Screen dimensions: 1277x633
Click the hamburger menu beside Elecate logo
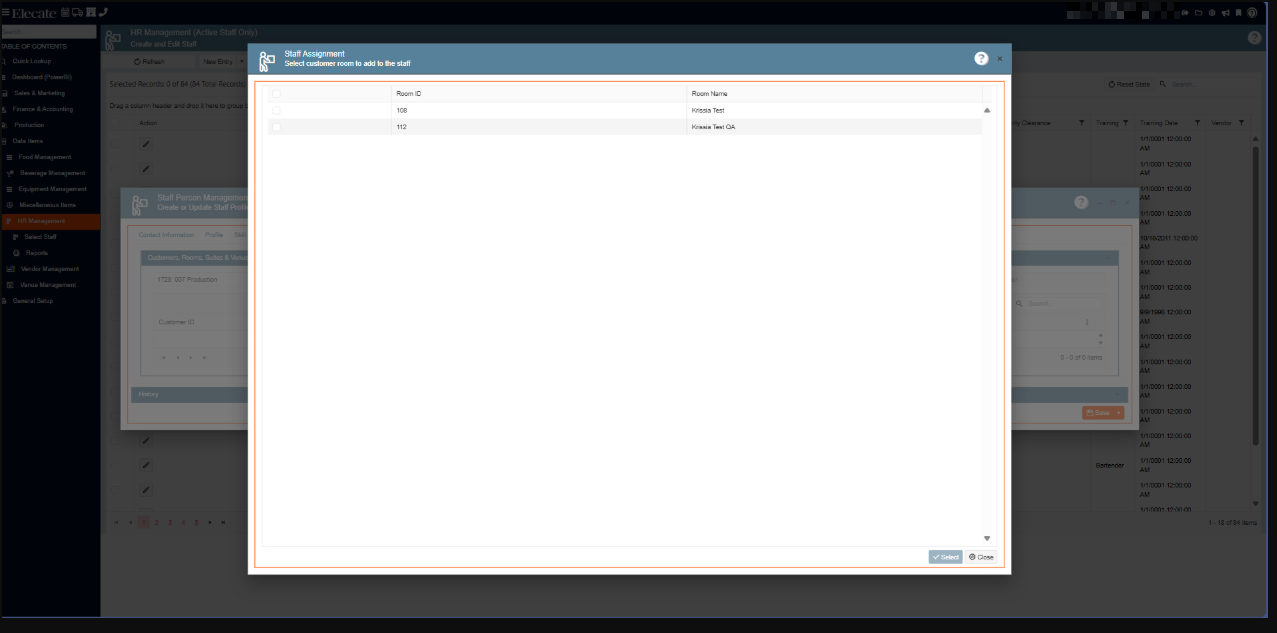5,12
